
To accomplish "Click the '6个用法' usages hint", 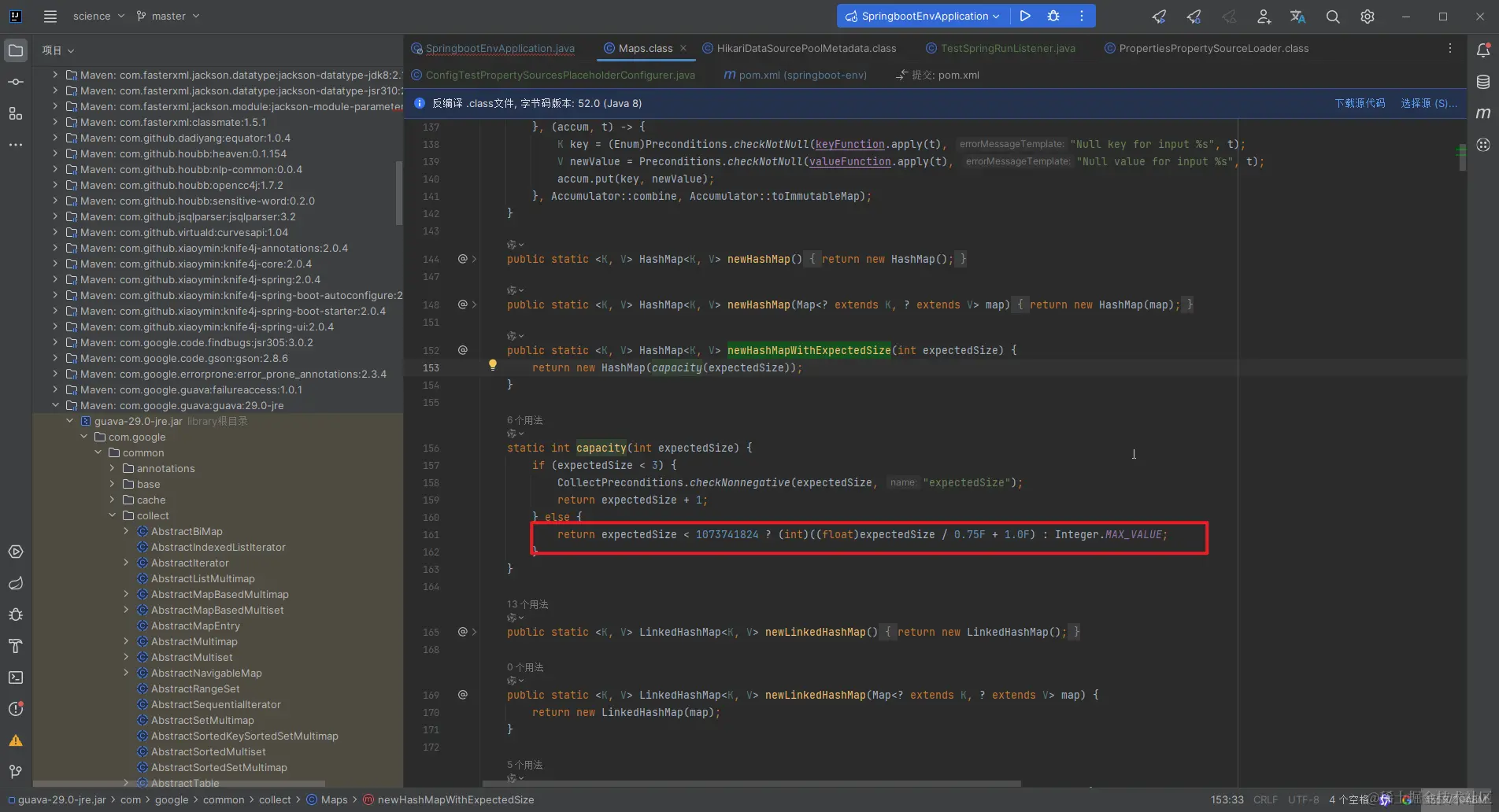I will [524, 420].
